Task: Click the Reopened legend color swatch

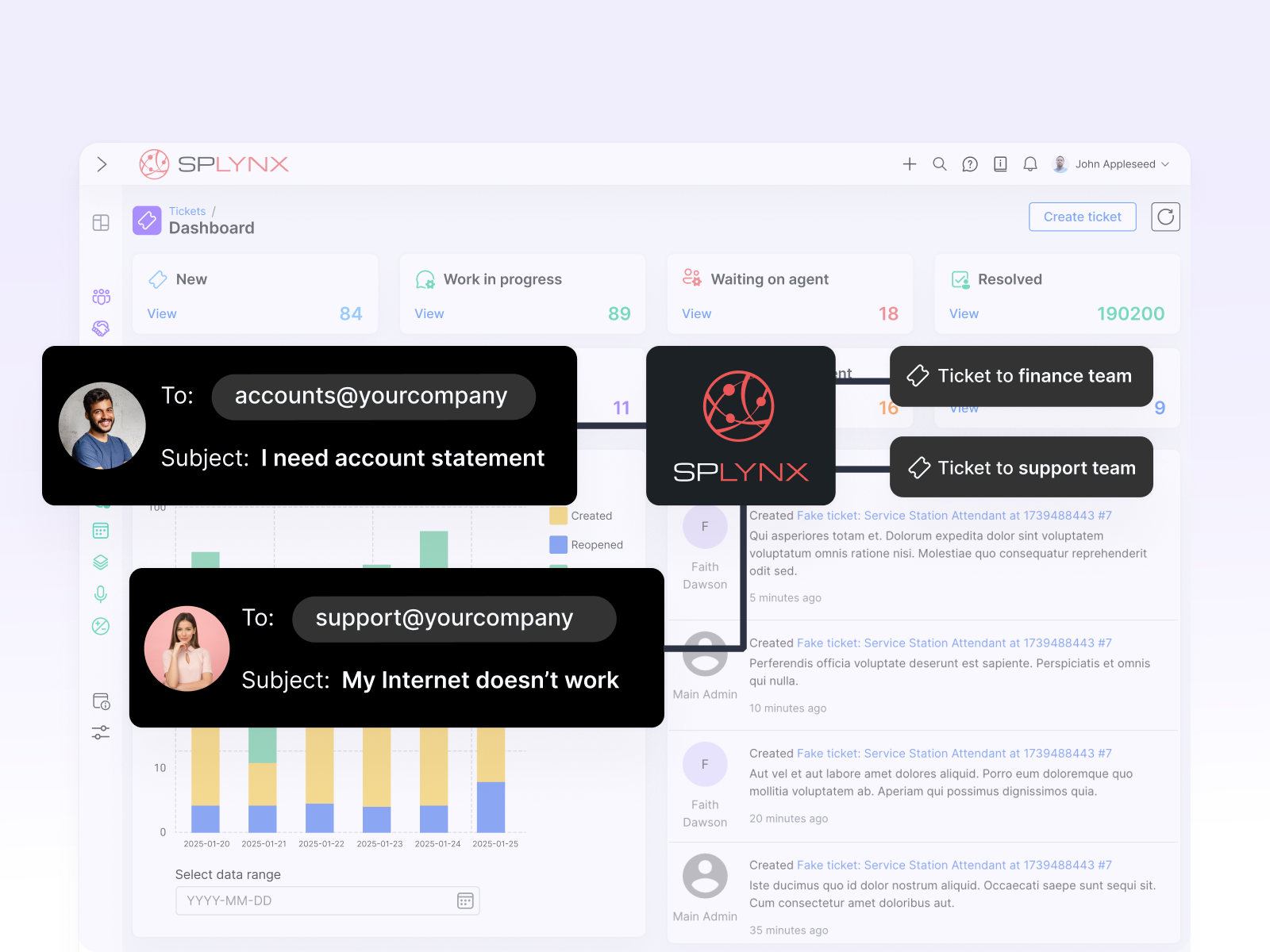Action: tap(559, 545)
